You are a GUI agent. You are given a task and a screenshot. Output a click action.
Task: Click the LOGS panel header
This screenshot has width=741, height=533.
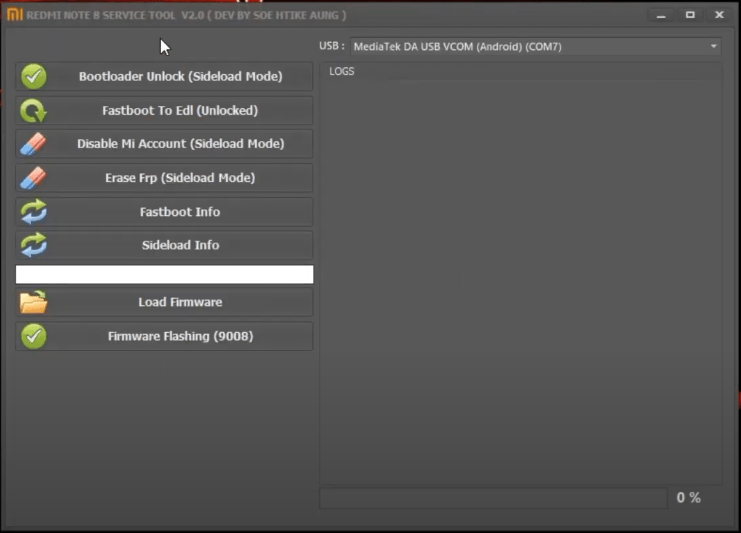click(342, 71)
